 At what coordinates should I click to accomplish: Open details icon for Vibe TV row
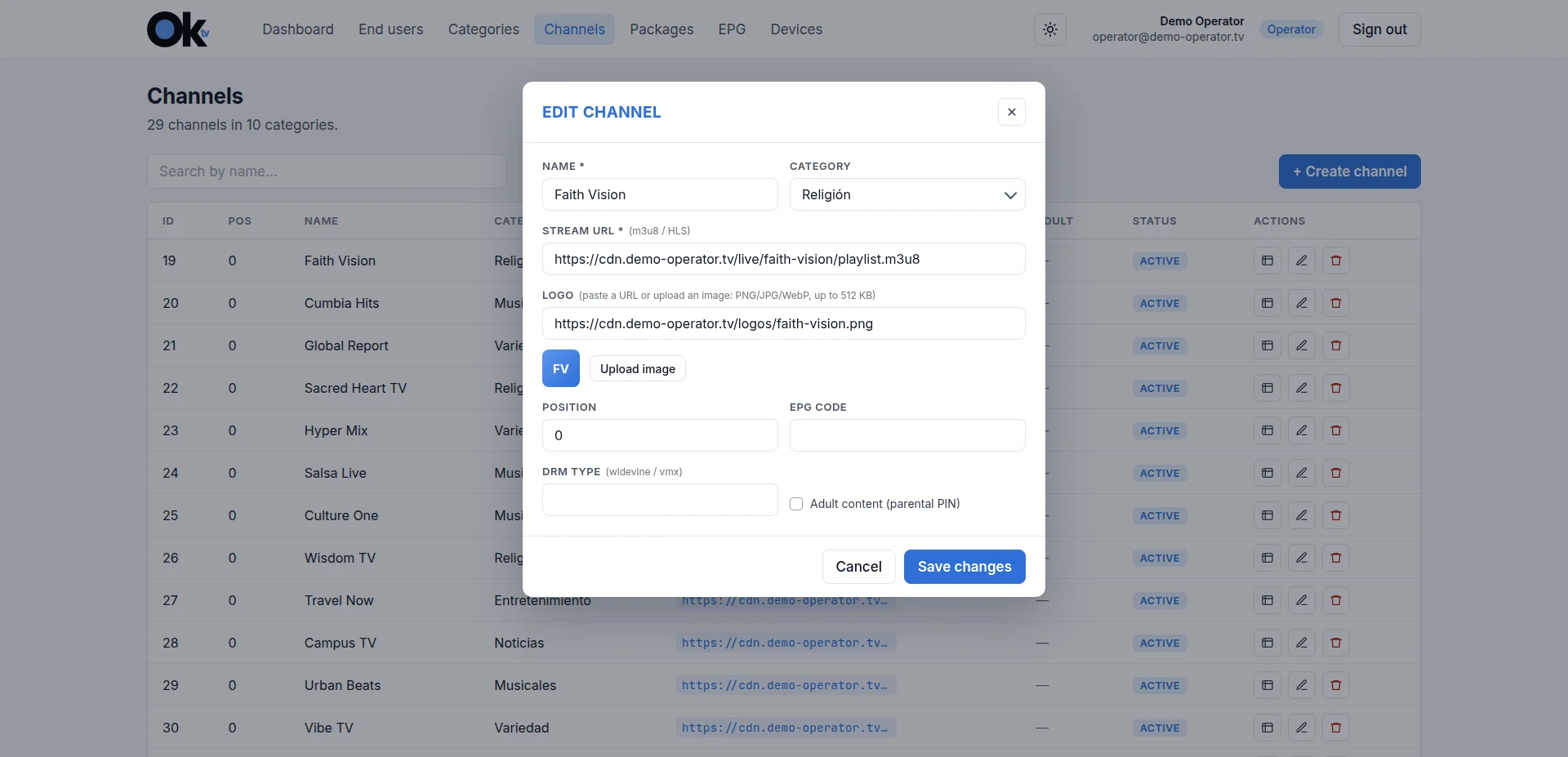pyautogui.click(x=1267, y=728)
